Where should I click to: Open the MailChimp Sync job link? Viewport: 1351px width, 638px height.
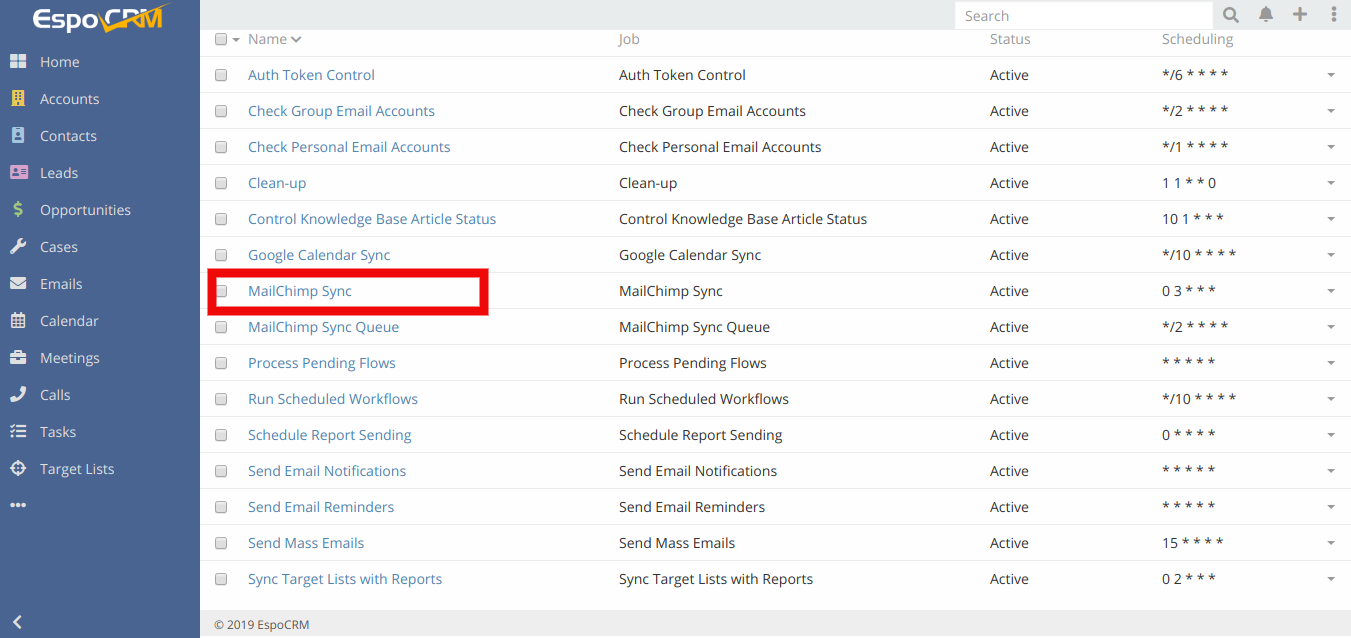coord(300,291)
